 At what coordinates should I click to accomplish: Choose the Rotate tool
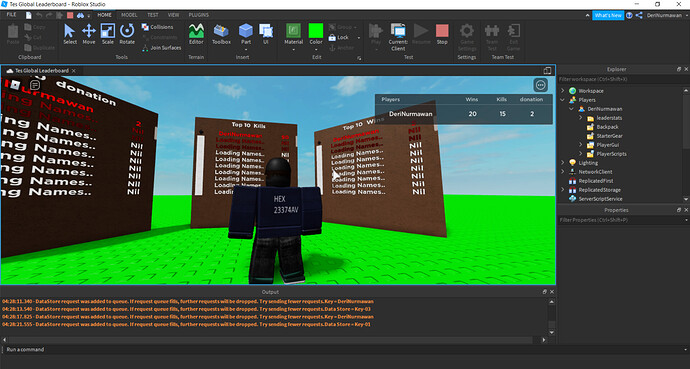point(127,34)
